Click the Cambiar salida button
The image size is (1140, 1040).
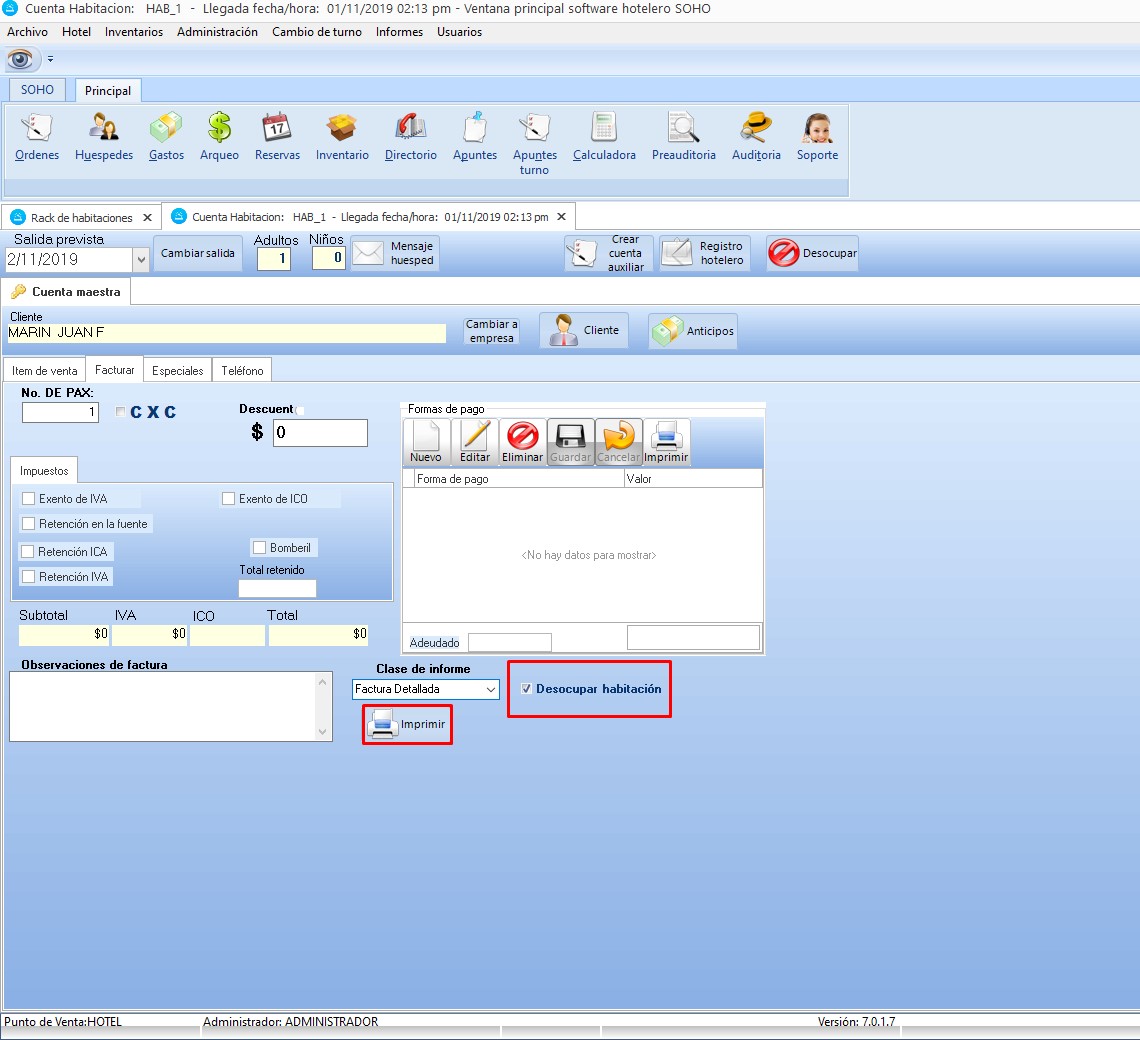198,254
